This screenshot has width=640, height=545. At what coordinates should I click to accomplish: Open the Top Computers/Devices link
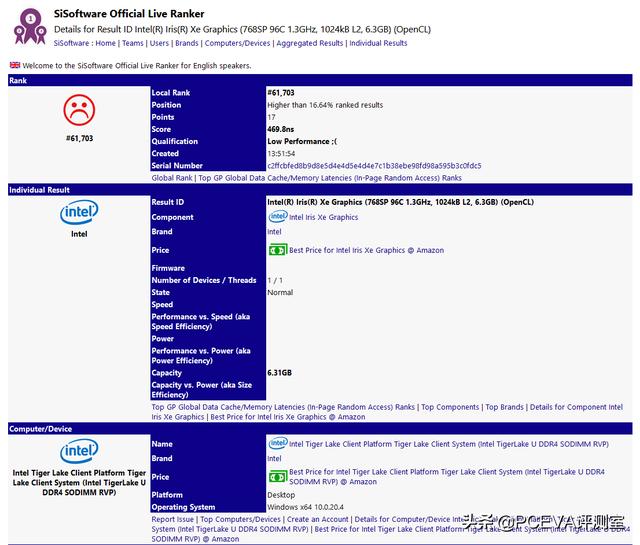[240, 519]
